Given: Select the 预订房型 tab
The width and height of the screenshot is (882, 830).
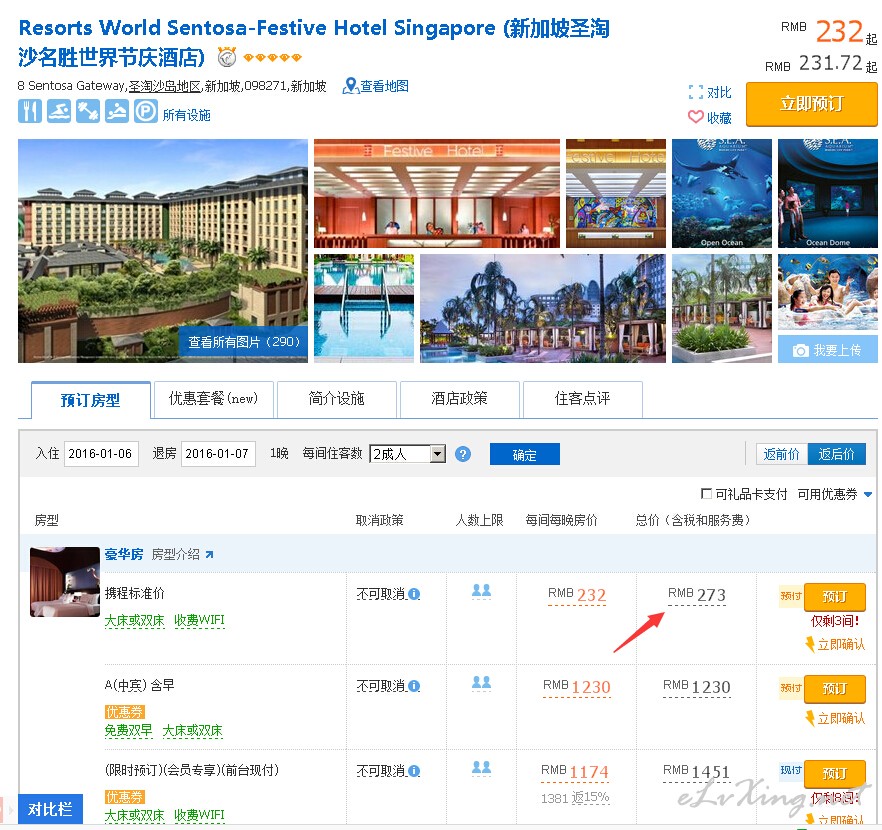Looking at the screenshot, I should tap(91, 400).
